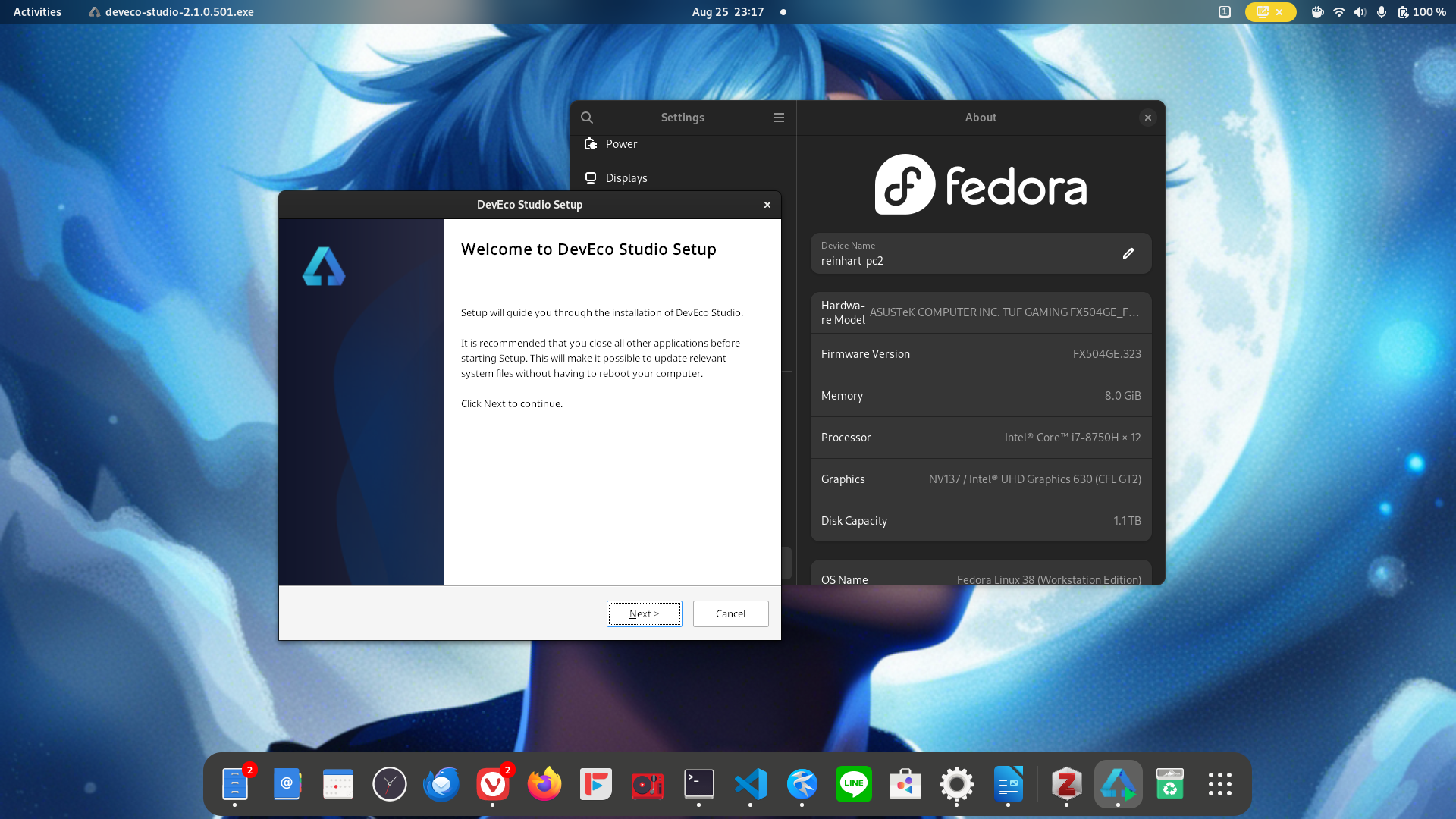Screen dimensions: 1456x819
Task: Click the Fedora logo in About panel
Action: coord(981,184)
